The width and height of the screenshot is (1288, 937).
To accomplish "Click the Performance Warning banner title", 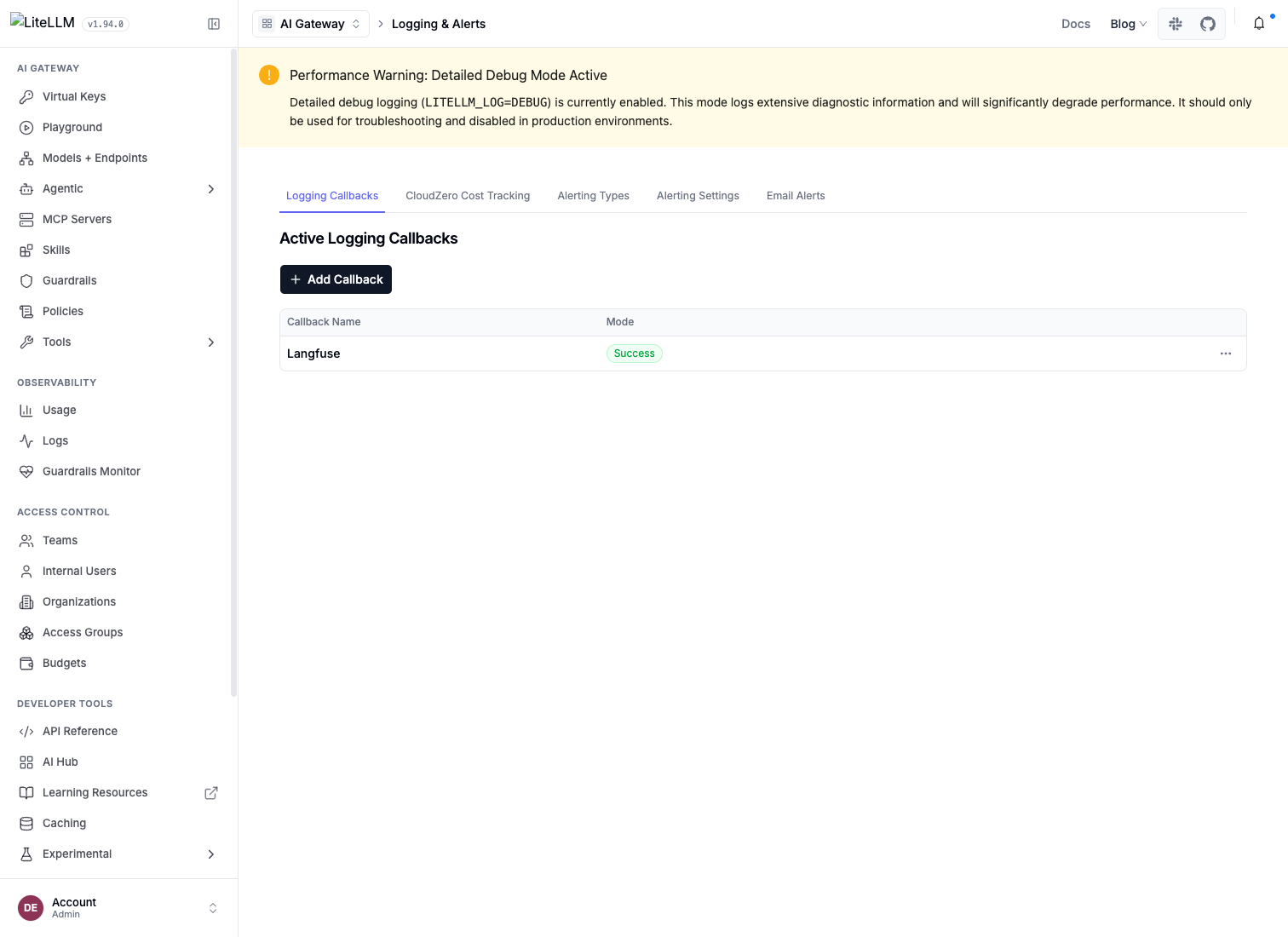I will point(448,75).
